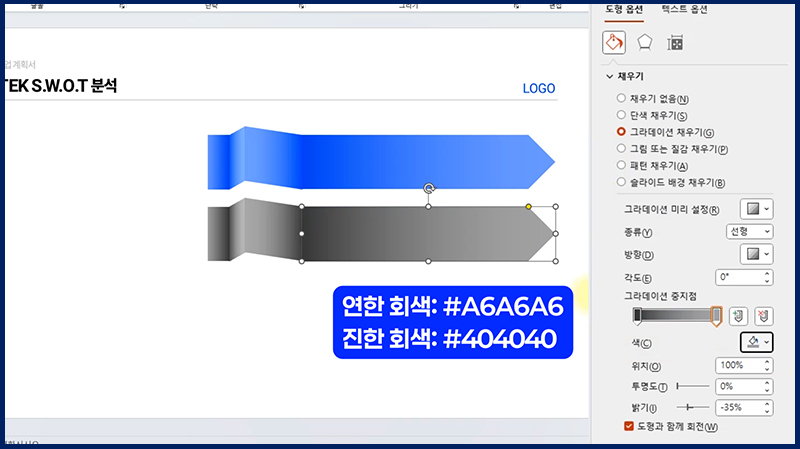The width and height of the screenshot is (800, 449).
Task: Open 그라데이션 미리 설정 preset dropdown
Action: tap(757, 209)
